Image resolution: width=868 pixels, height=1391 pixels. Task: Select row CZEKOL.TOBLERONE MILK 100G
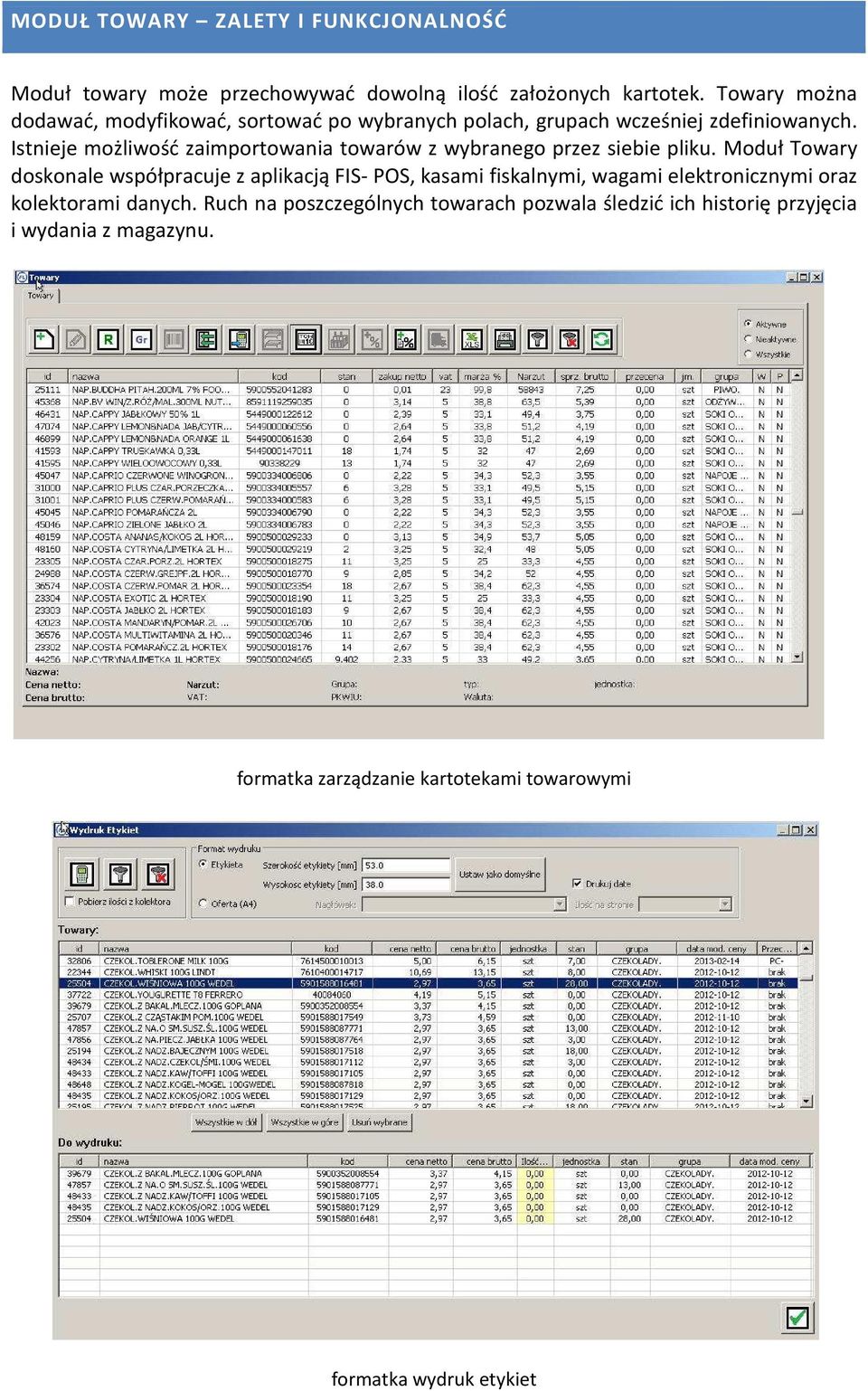point(429,961)
